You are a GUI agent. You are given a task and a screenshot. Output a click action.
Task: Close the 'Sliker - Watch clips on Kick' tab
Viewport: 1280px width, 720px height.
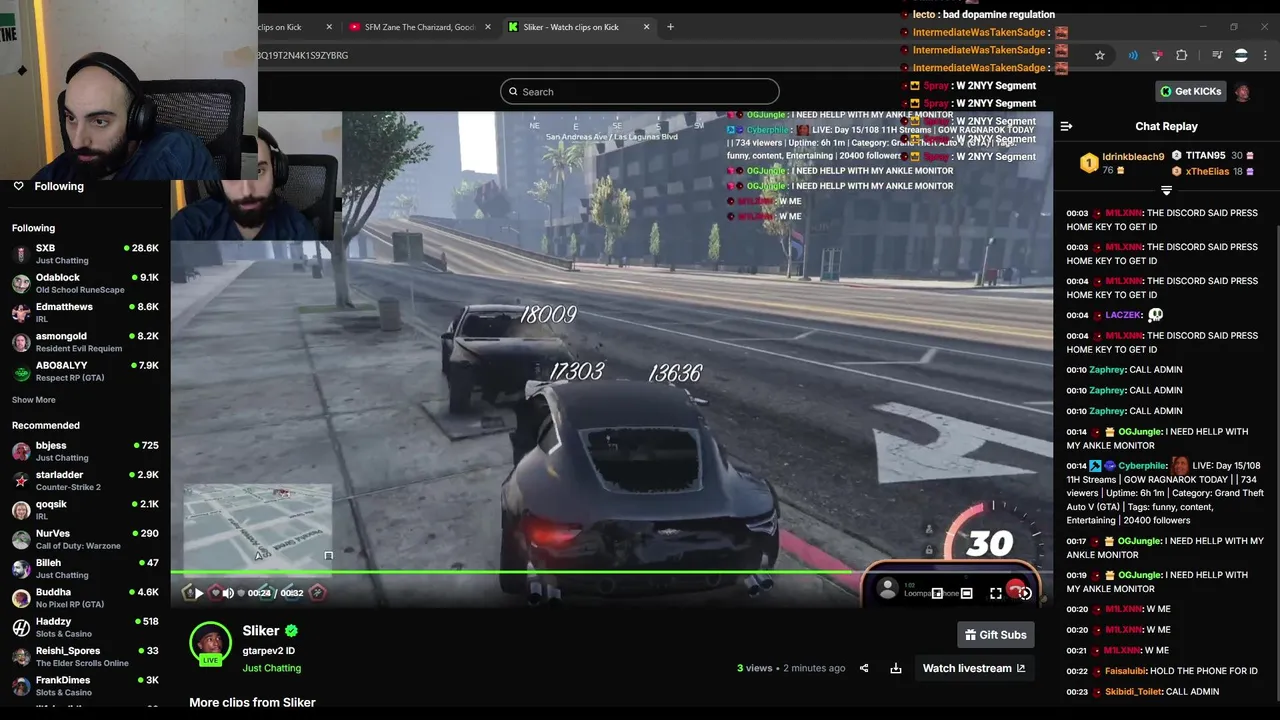pos(647,27)
